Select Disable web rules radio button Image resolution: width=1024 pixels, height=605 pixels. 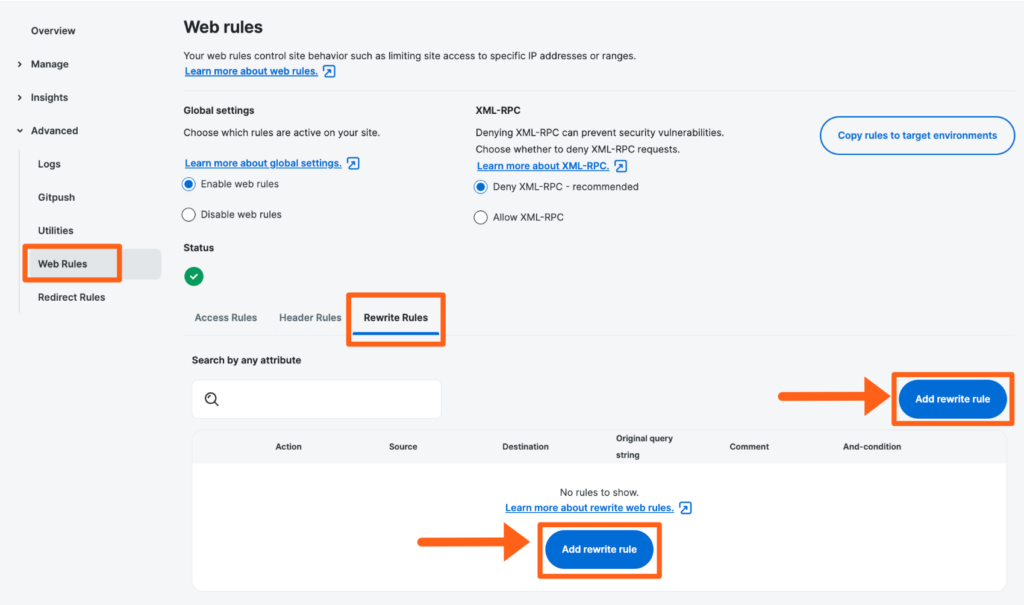pos(189,214)
